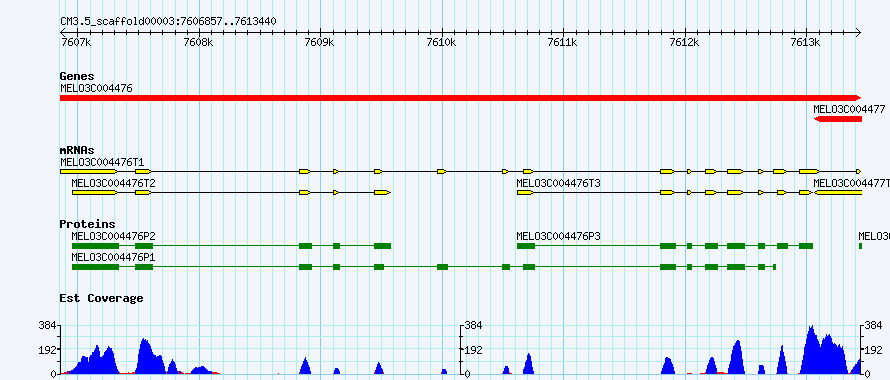Select the MEL03C004476P3 protein label
The width and height of the screenshot is (890, 380).
coord(558,235)
